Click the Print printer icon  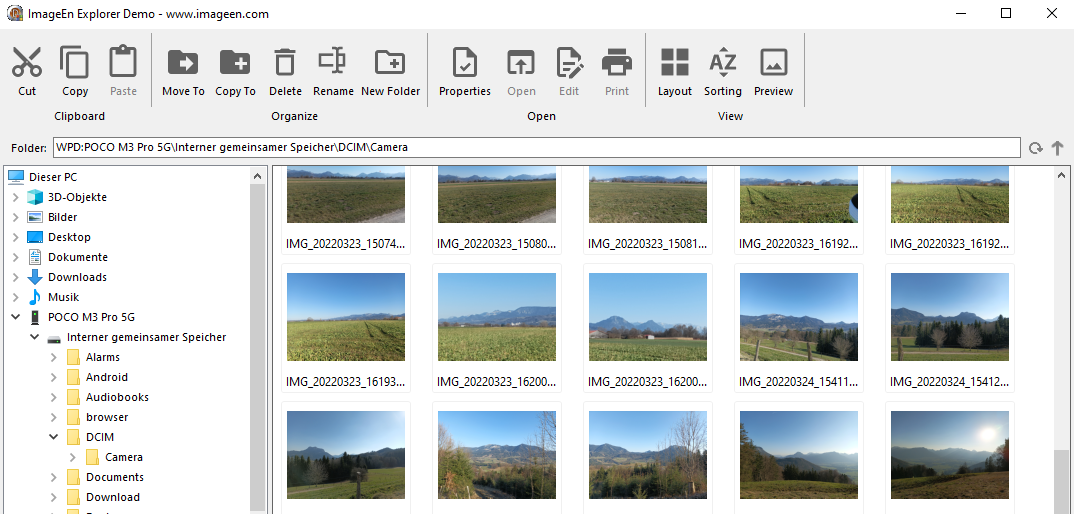[617, 62]
